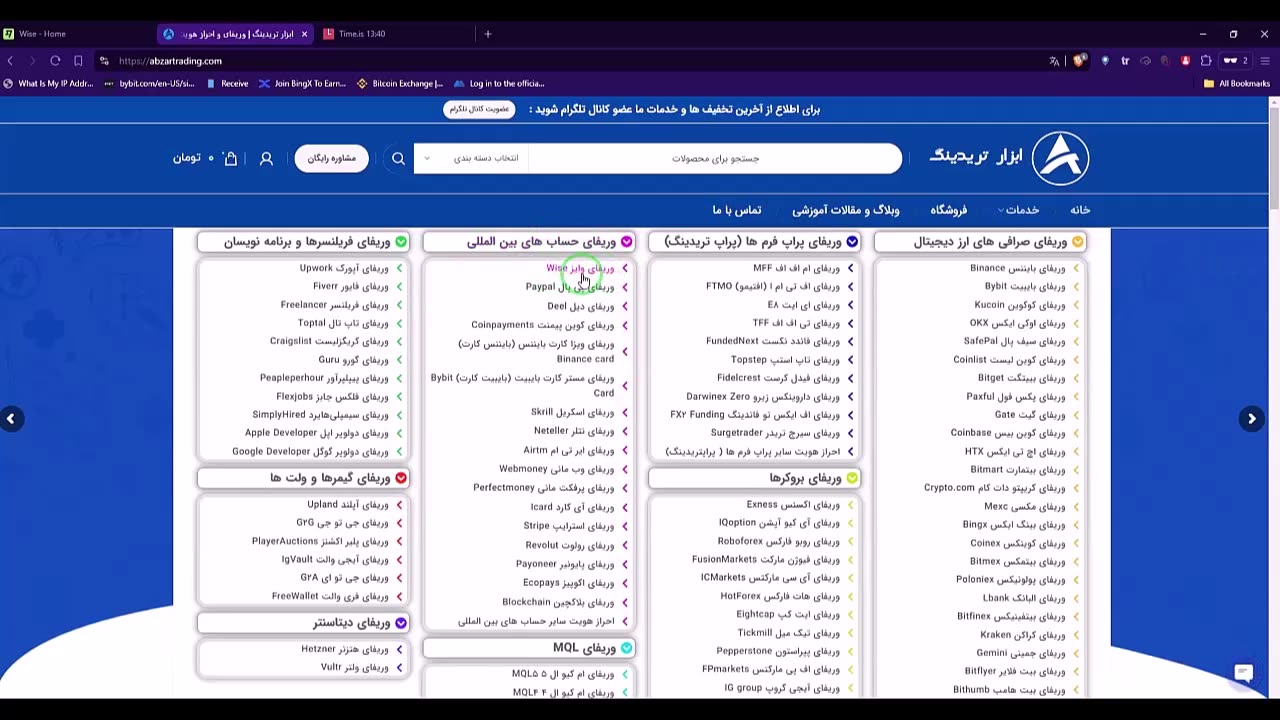This screenshot has width=1280, height=720.
Task: Click وریفای حساب های بین المللی heading
Action: pyautogui.click(x=541, y=242)
